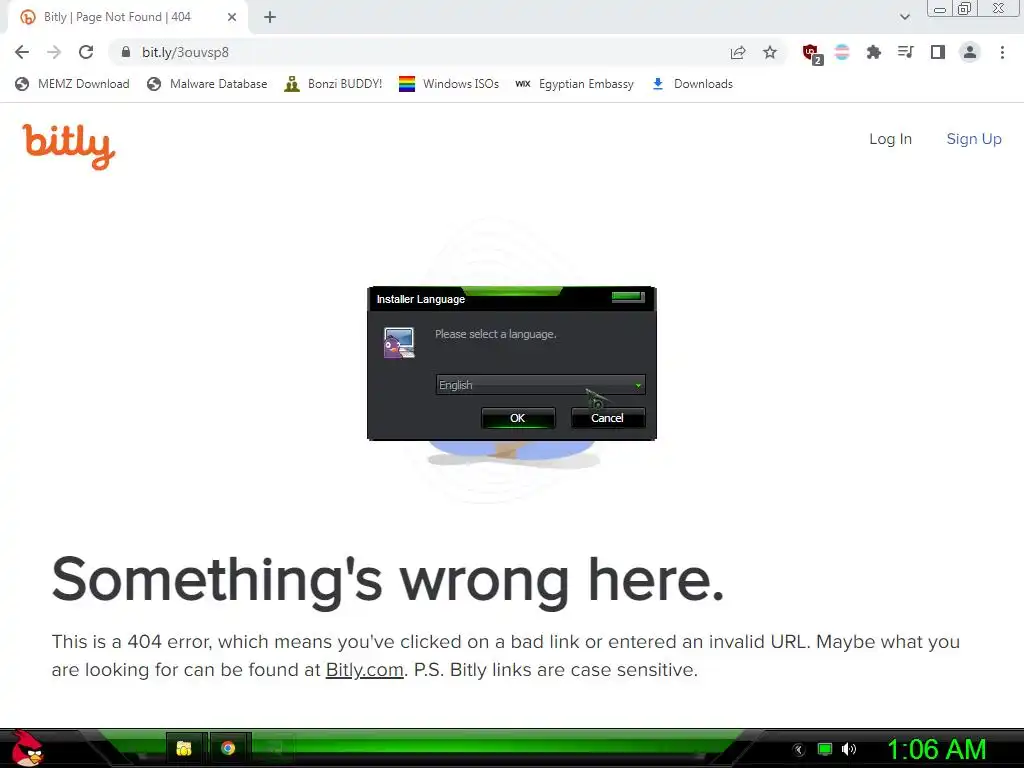Click 'Please select a language.' text
The width and height of the screenshot is (1024, 768).
[x=496, y=334]
